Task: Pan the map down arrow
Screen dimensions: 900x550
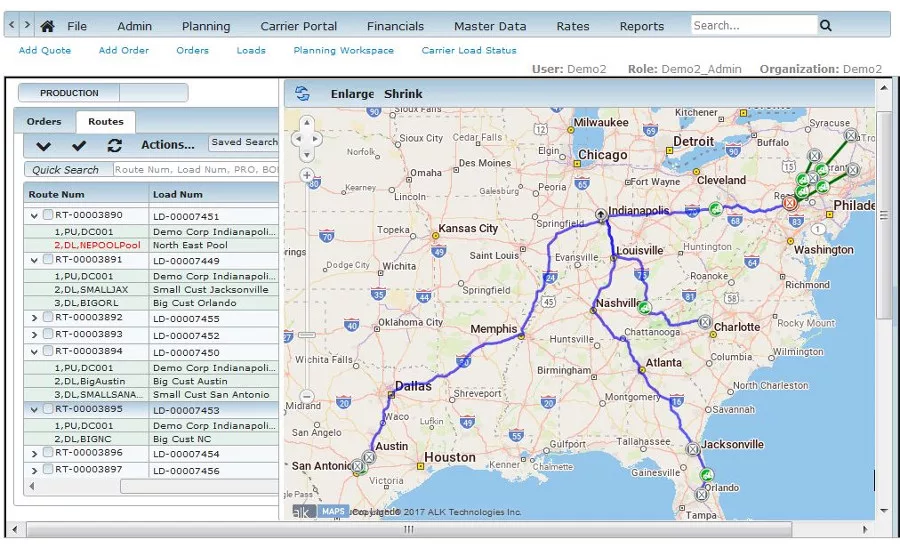Action: [x=307, y=154]
